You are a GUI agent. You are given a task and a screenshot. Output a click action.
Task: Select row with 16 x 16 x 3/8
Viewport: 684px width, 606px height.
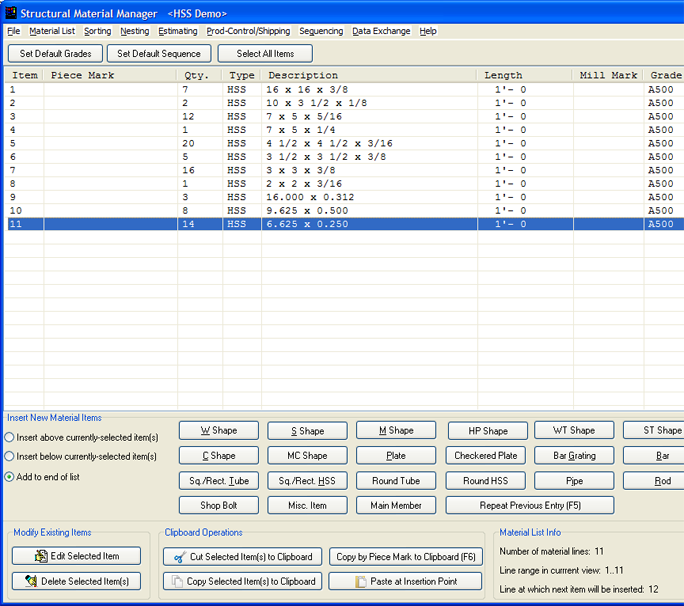tap(345, 89)
